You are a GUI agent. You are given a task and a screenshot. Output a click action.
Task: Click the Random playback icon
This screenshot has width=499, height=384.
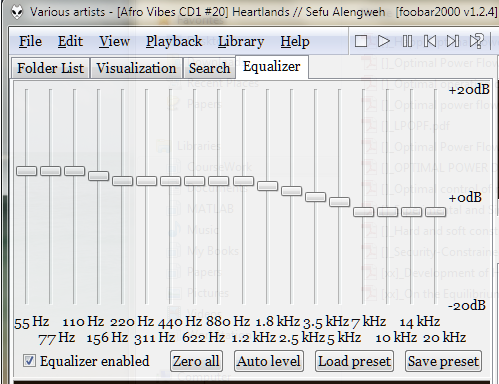click(x=477, y=41)
